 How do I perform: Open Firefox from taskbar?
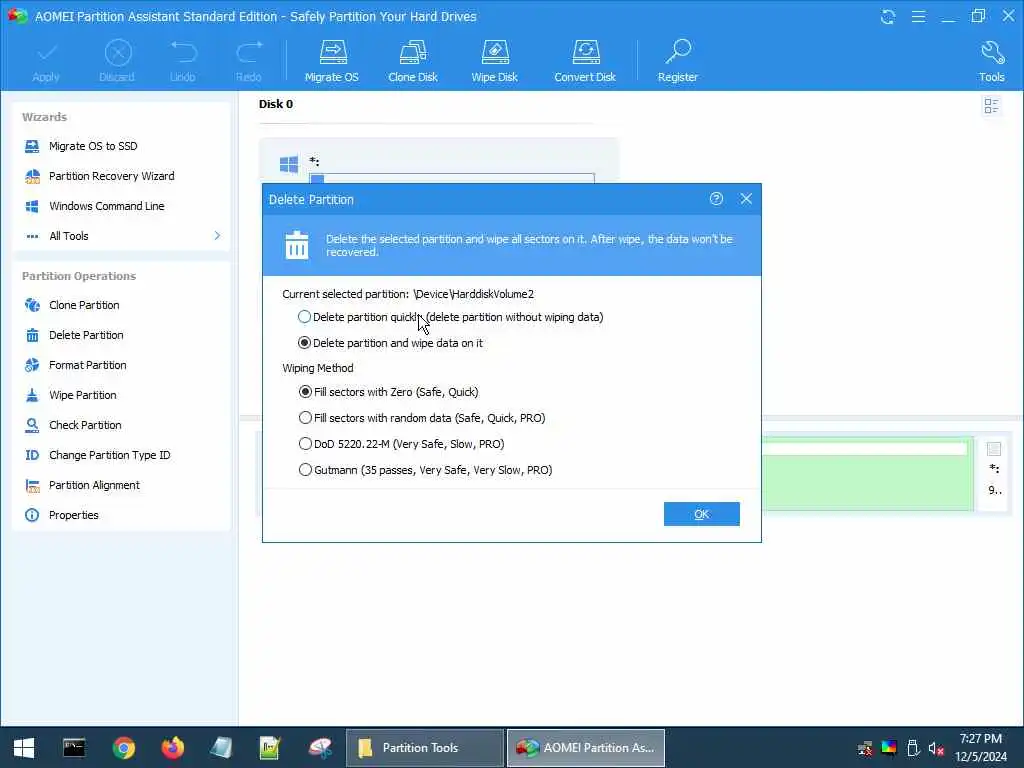[x=172, y=748]
